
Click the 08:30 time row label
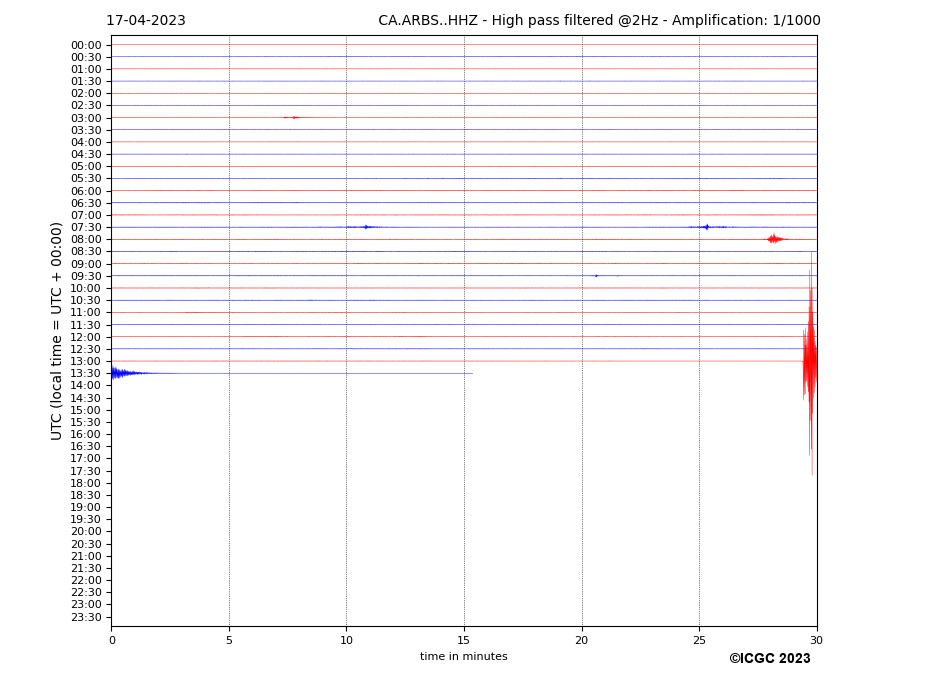[x=86, y=252]
